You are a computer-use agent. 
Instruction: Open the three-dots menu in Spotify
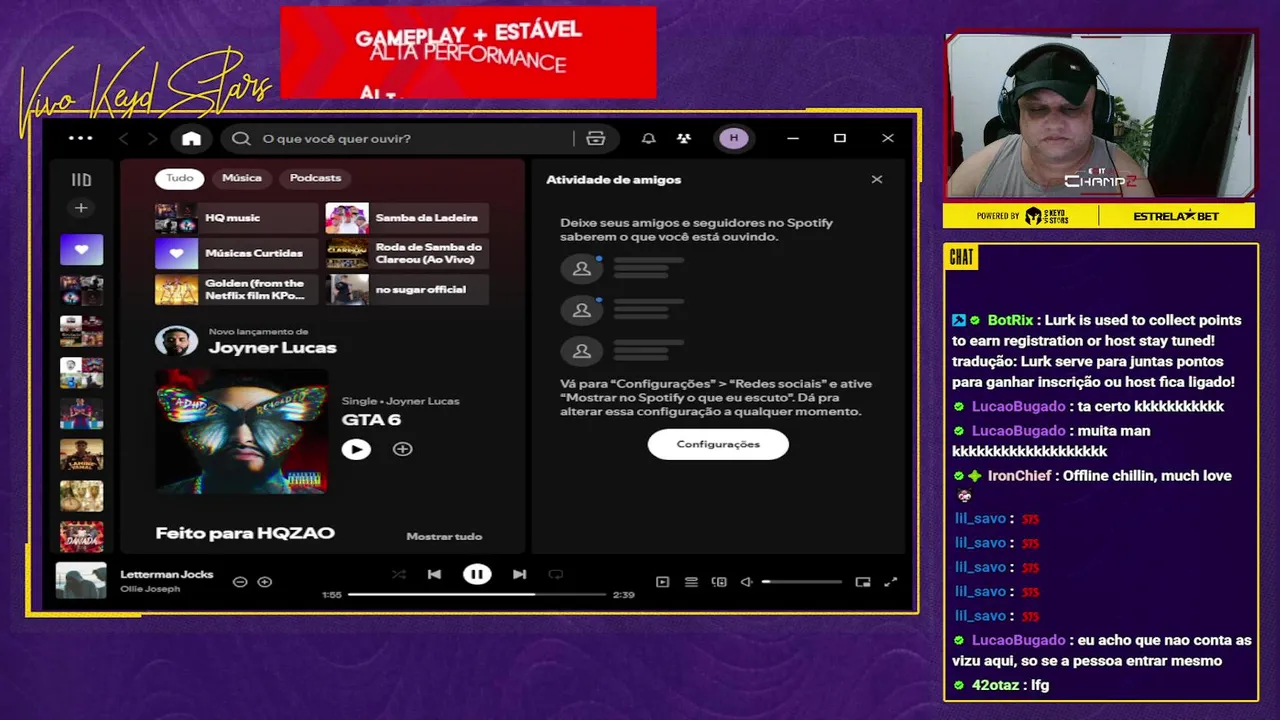pos(81,138)
